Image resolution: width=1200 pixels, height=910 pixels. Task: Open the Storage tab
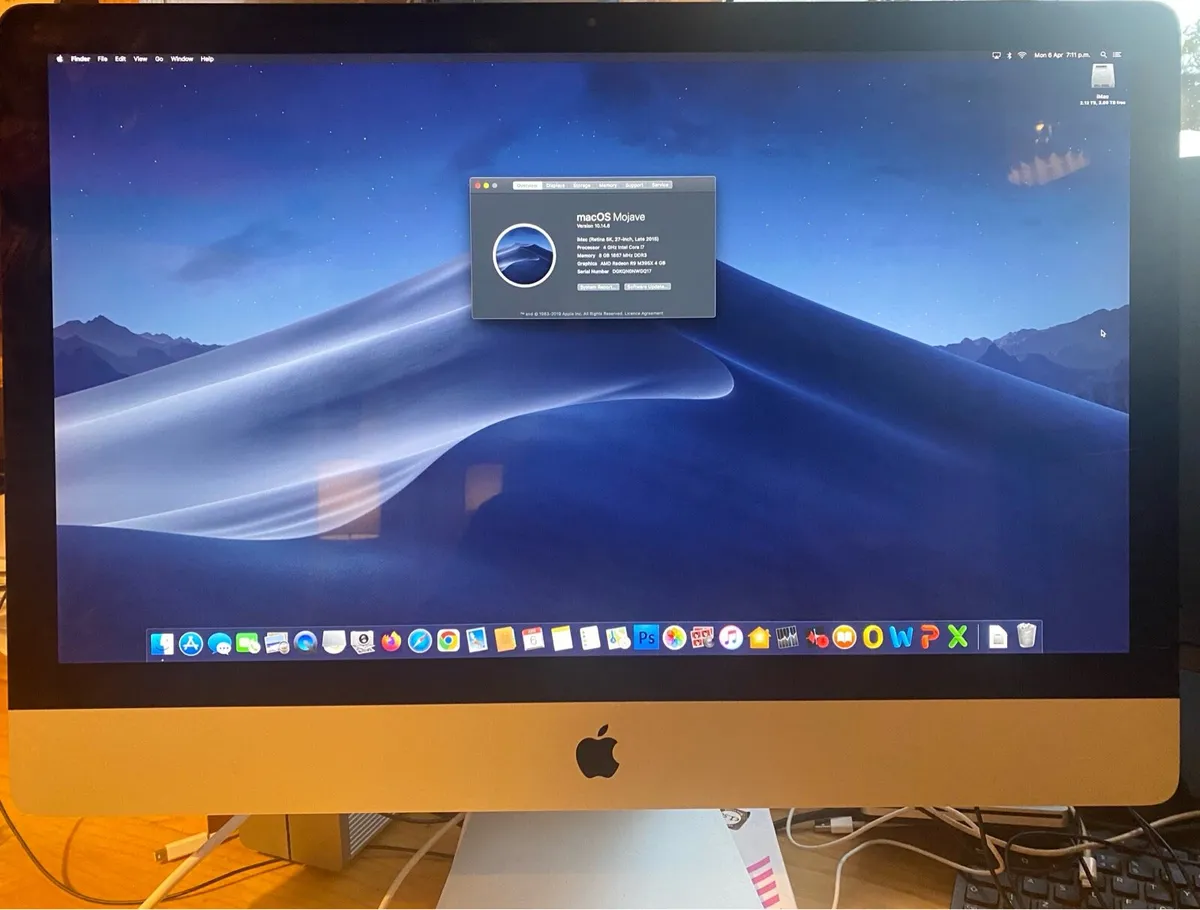[x=583, y=185]
